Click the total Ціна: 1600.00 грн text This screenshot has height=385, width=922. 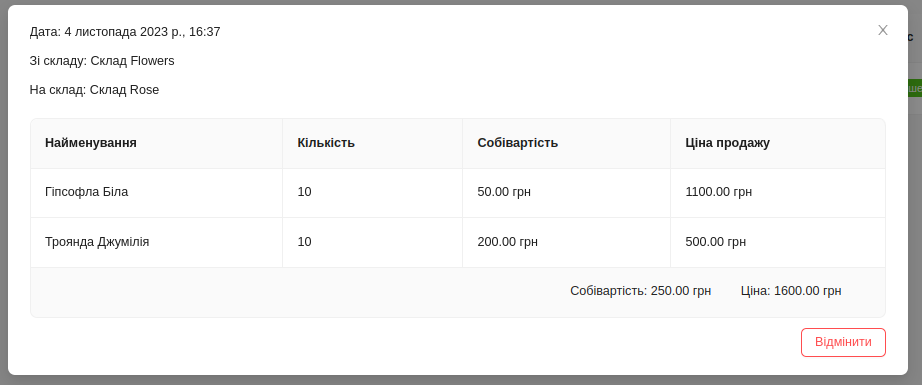pos(791,291)
